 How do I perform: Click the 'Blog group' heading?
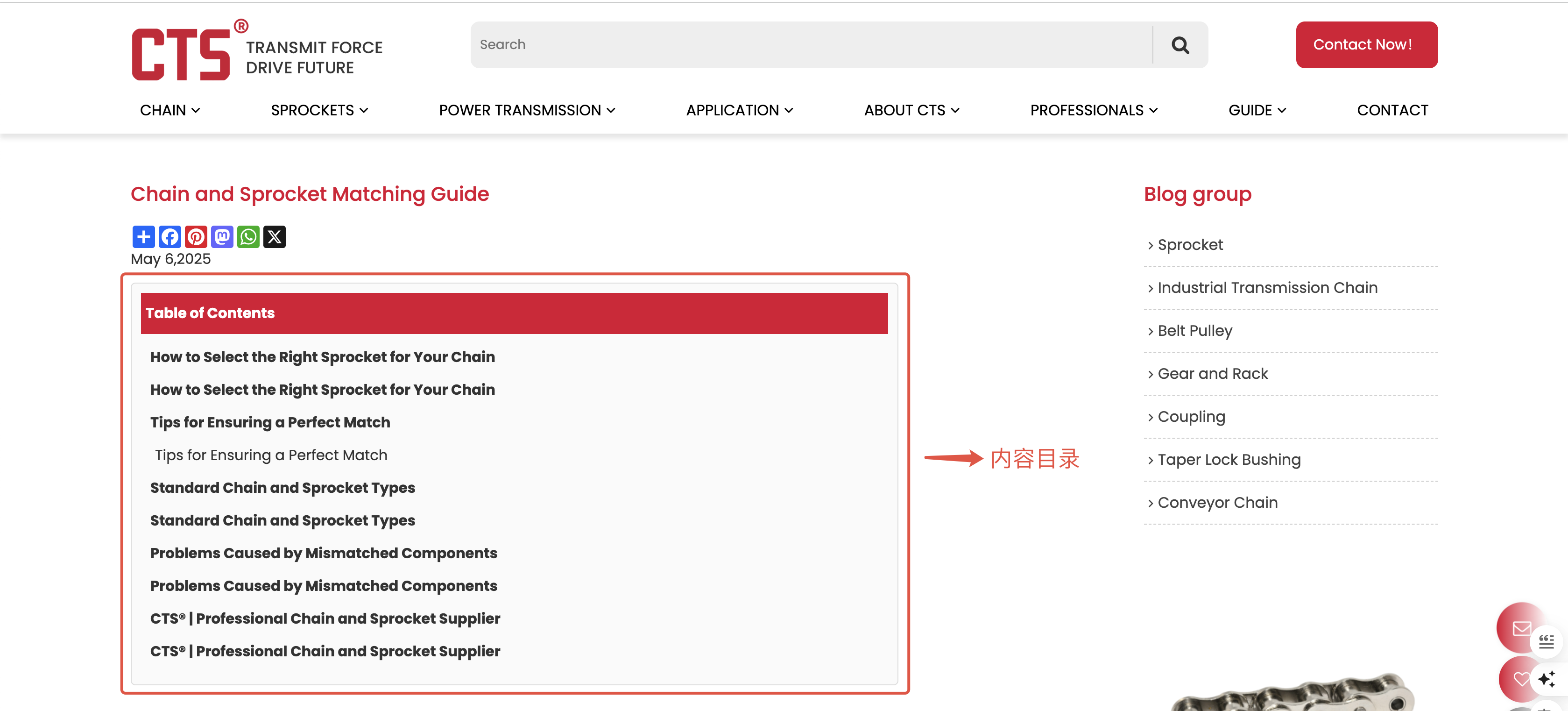tap(1197, 194)
